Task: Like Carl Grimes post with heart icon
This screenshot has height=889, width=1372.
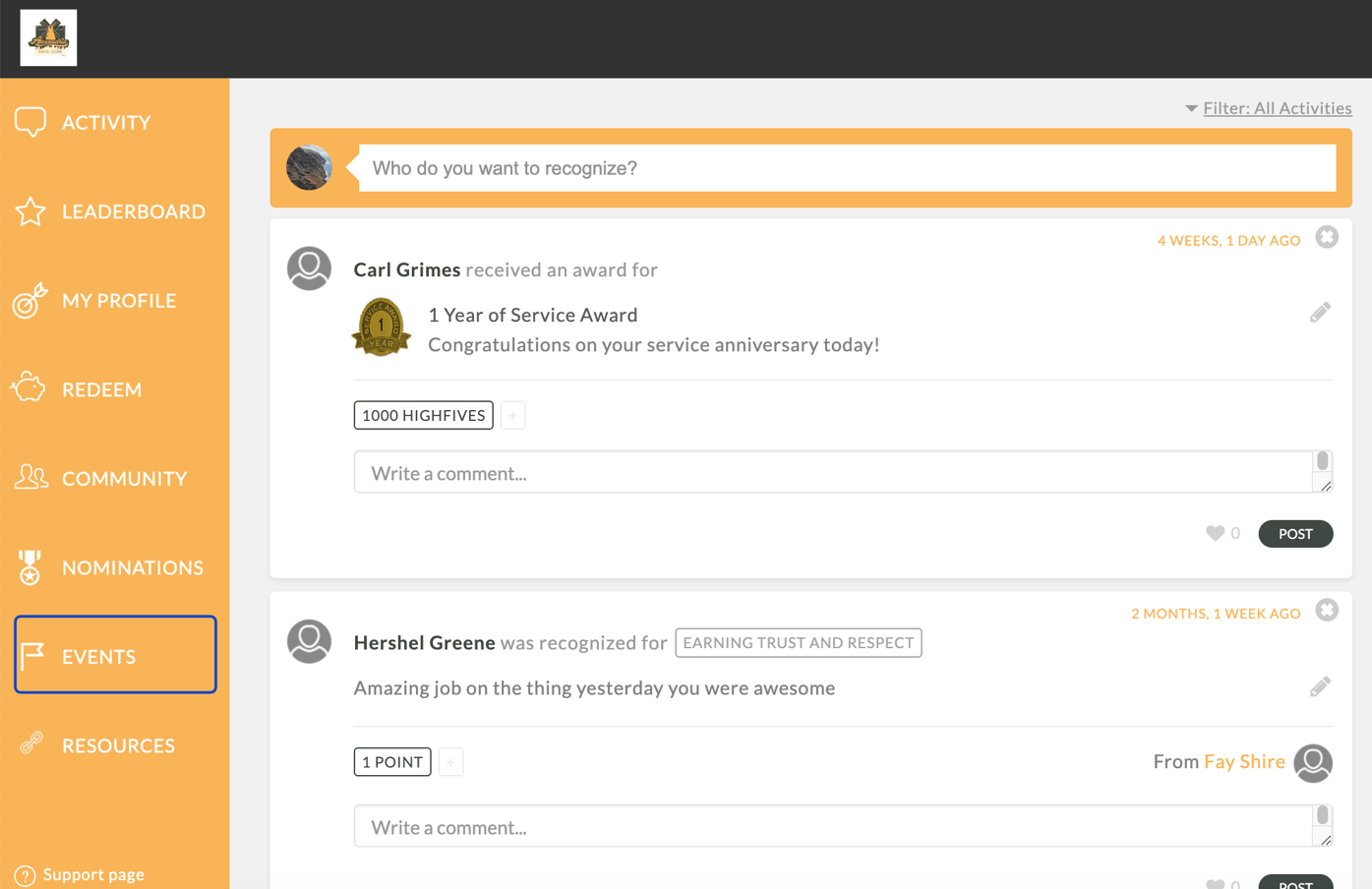Action: (1215, 533)
